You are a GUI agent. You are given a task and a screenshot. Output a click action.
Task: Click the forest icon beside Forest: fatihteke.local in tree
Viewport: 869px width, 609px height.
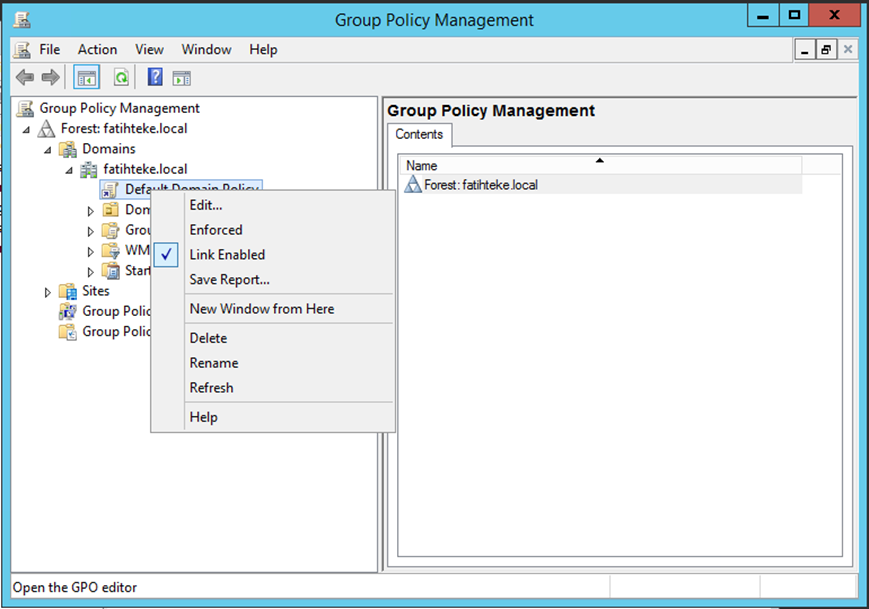coord(46,129)
